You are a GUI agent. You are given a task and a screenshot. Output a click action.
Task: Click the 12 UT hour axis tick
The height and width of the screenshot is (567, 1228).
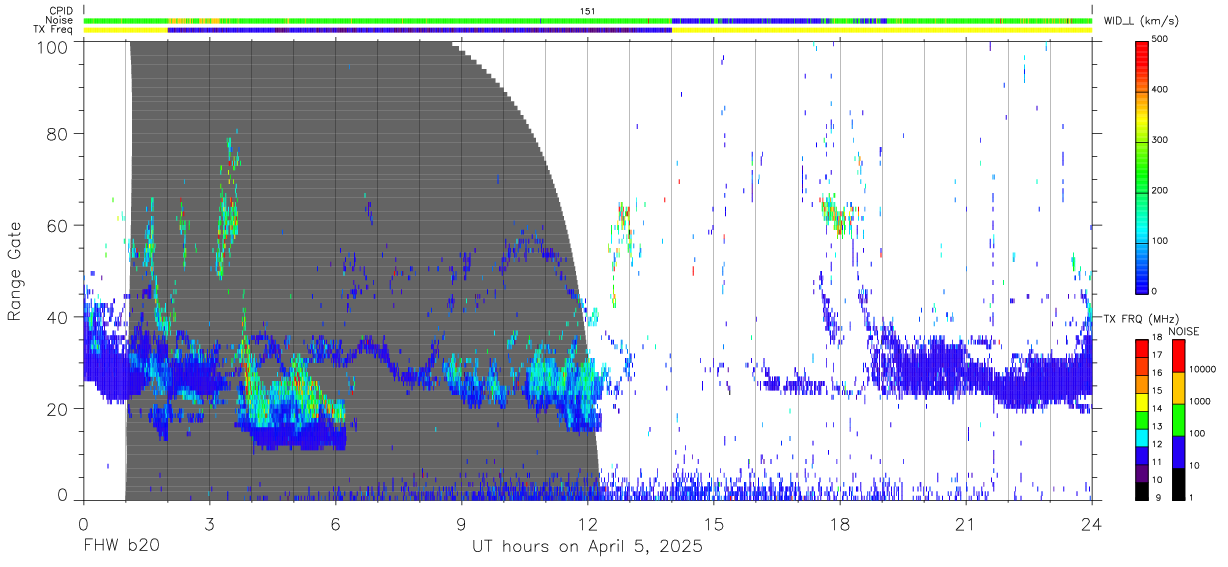pos(587,523)
